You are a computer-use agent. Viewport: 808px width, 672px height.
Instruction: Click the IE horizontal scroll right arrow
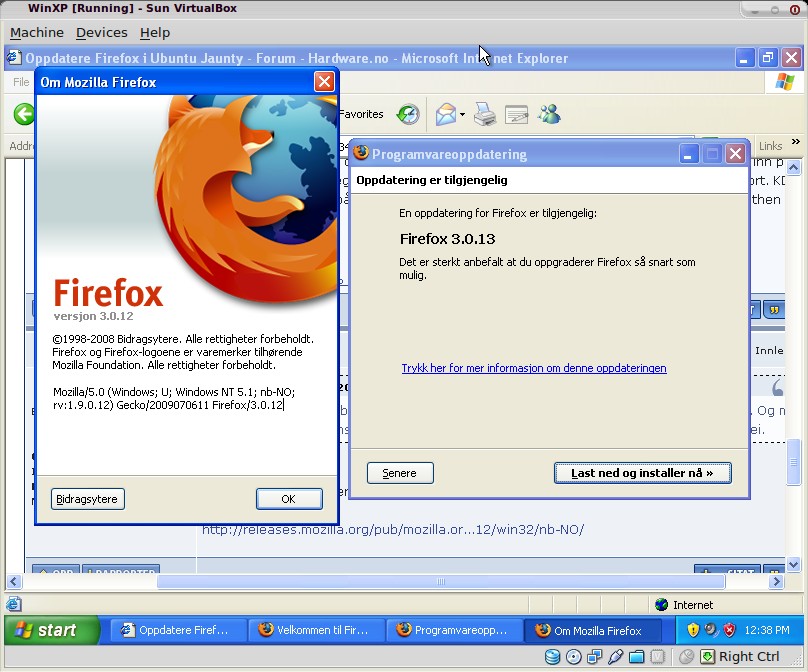776,581
